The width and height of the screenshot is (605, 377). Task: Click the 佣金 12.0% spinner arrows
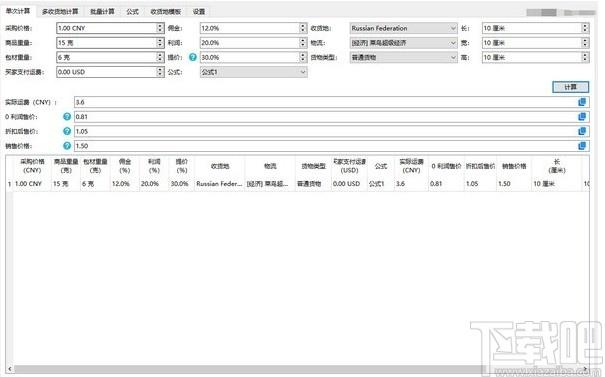point(303,28)
